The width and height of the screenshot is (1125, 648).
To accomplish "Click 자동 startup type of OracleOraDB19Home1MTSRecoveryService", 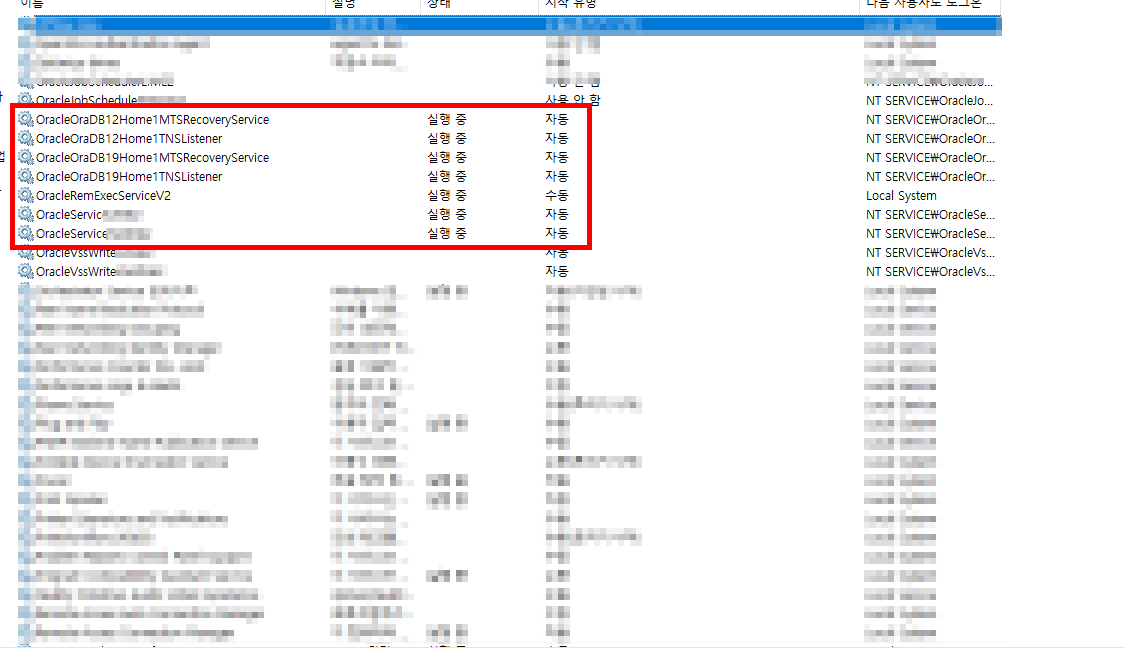I will (557, 157).
